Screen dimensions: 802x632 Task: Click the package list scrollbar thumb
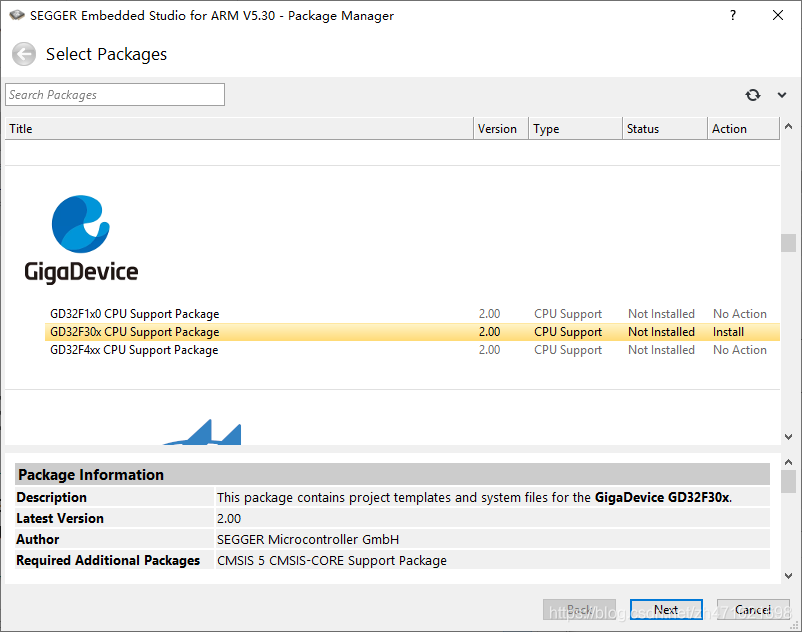point(788,243)
